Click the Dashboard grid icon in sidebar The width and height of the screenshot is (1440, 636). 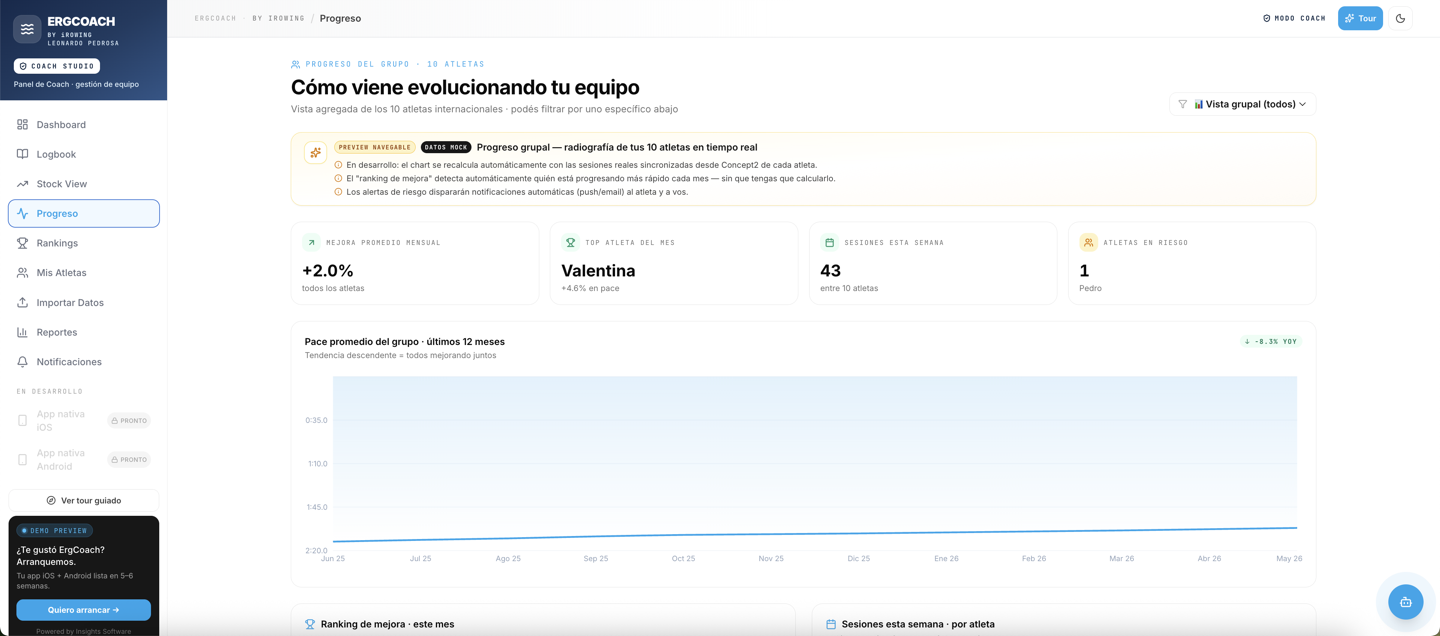click(x=22, y=125)
